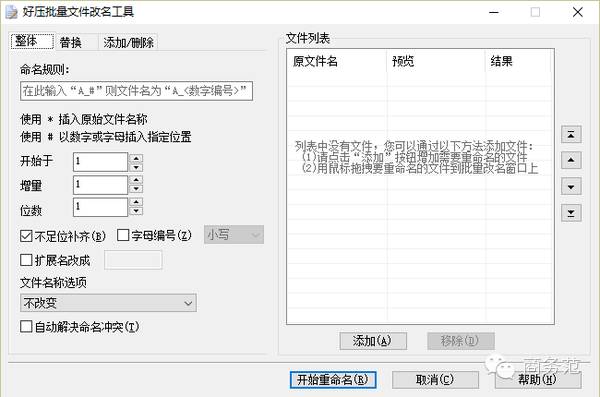Click the 开始于 number field
600x397 pixels.
coord(100,162)
